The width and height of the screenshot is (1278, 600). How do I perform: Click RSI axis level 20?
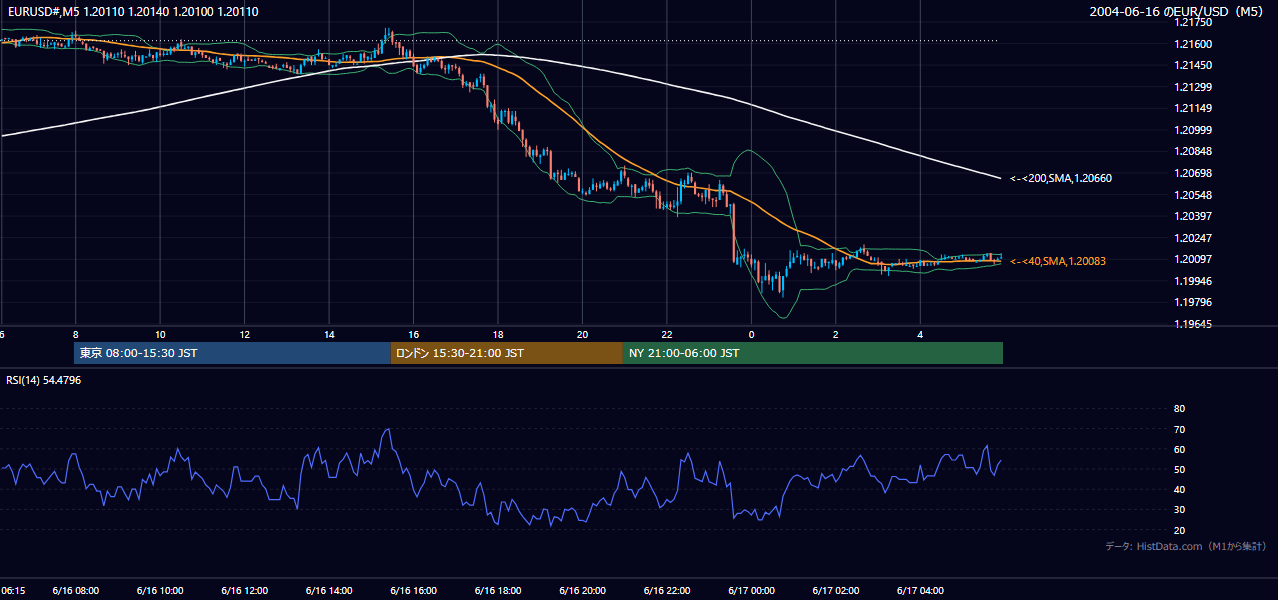[1179, 530]
